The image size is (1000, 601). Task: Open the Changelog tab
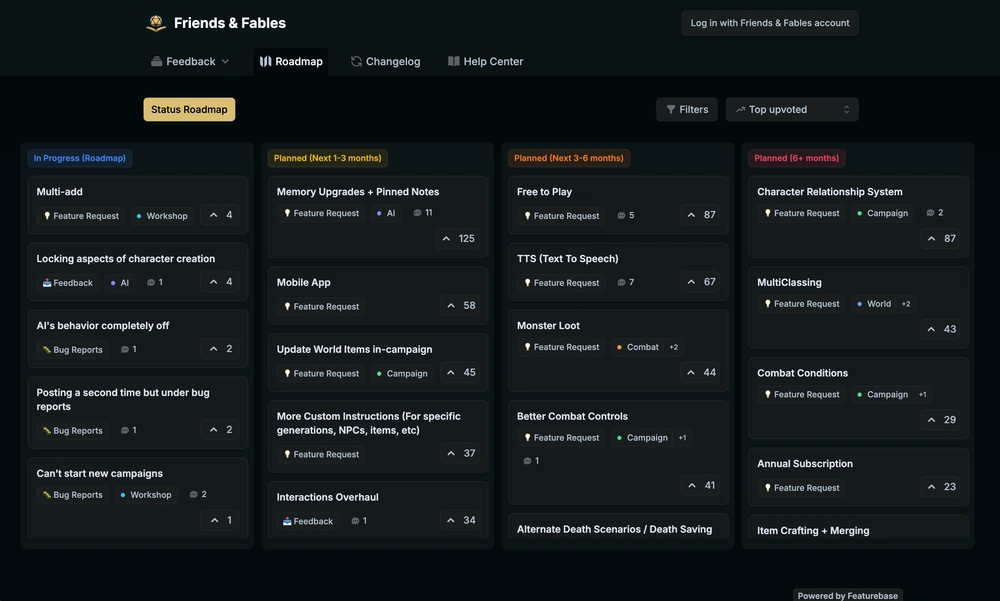385,62
